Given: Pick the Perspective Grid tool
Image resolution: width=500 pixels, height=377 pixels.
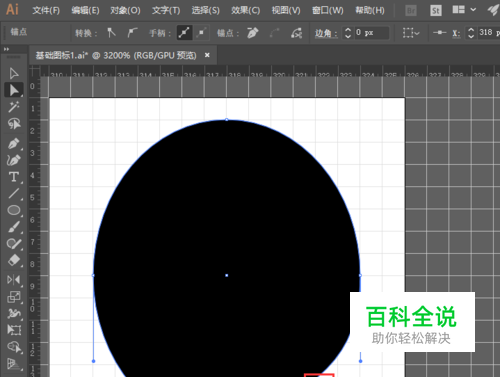Looking at the screenshot, I should [14, 364].
